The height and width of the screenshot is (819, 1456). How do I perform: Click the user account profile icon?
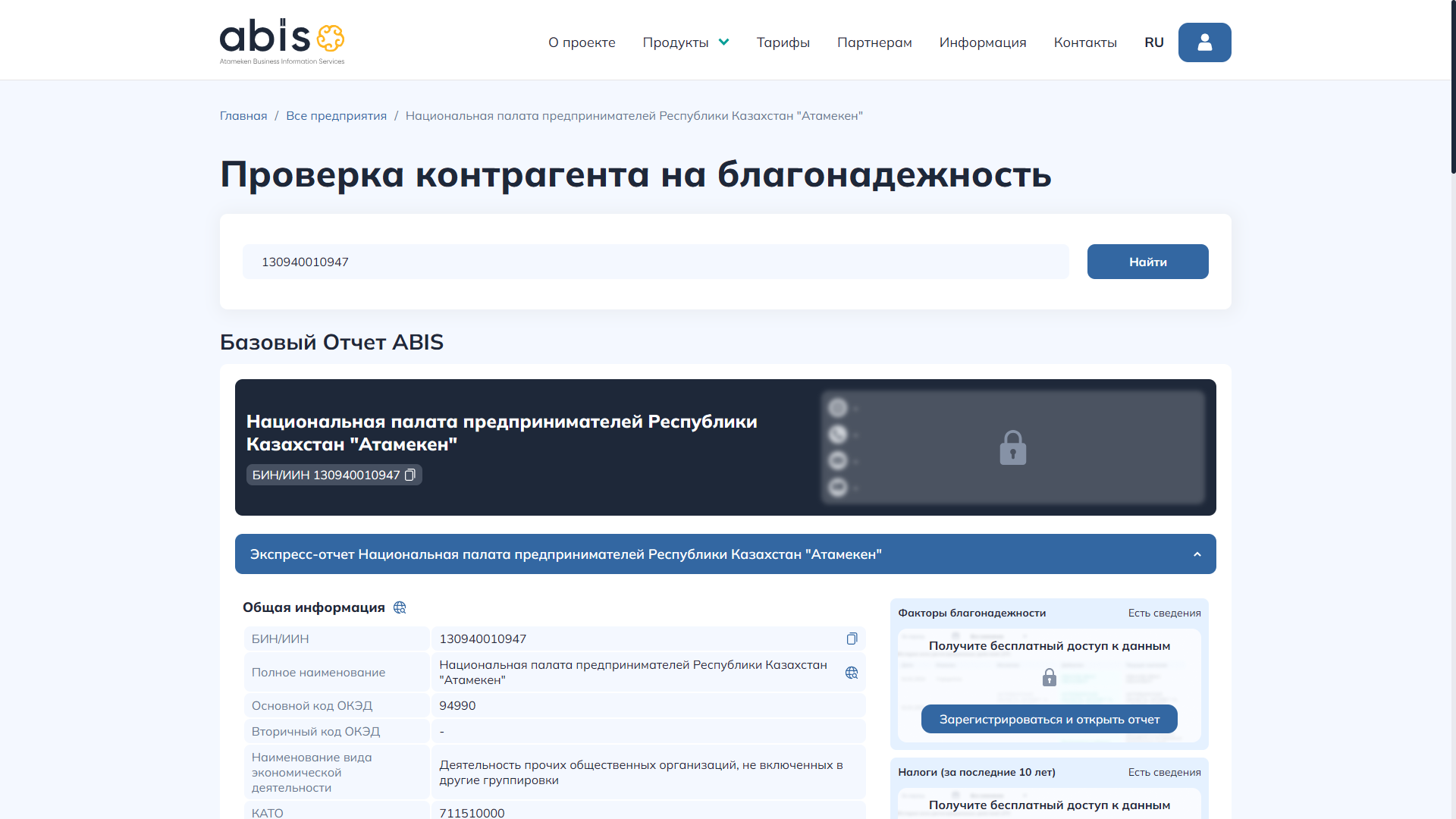click(1204, 42)
